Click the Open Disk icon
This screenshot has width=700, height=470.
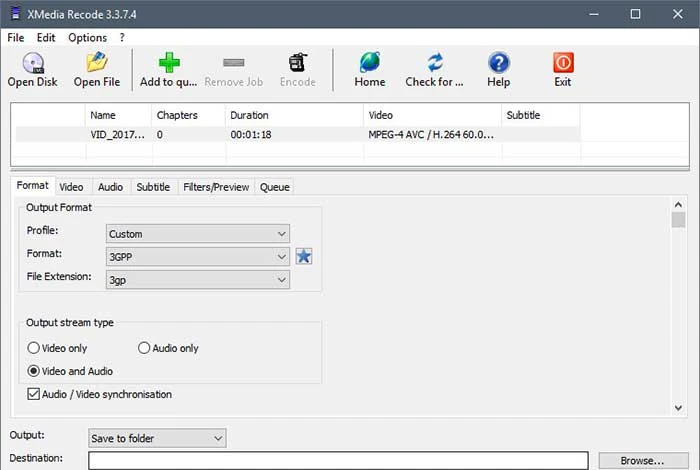click(x=32, y=63)
